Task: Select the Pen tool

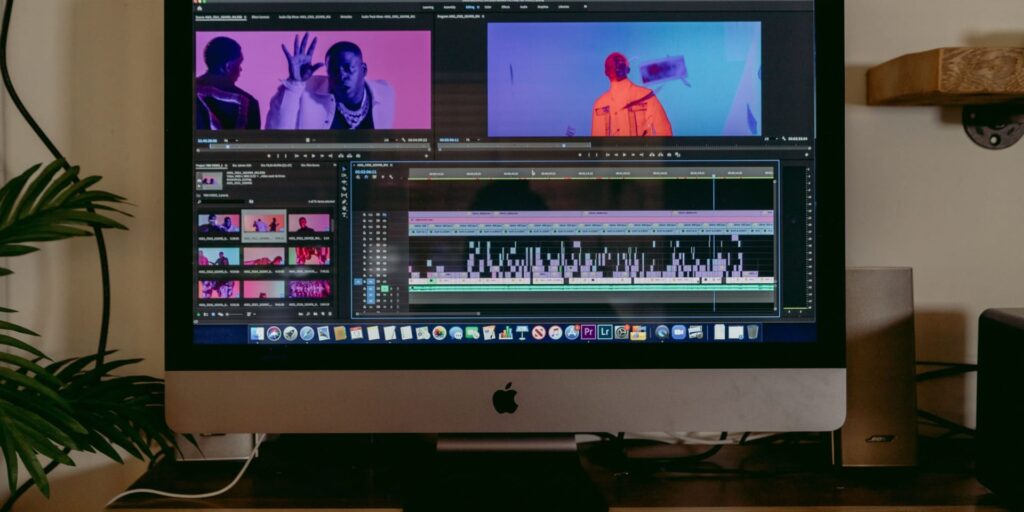Action: (344, 202)
